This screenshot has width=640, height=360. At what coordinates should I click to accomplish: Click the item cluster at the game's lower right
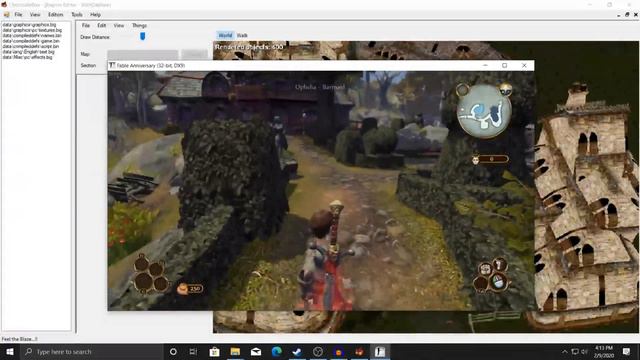[491, 276]
